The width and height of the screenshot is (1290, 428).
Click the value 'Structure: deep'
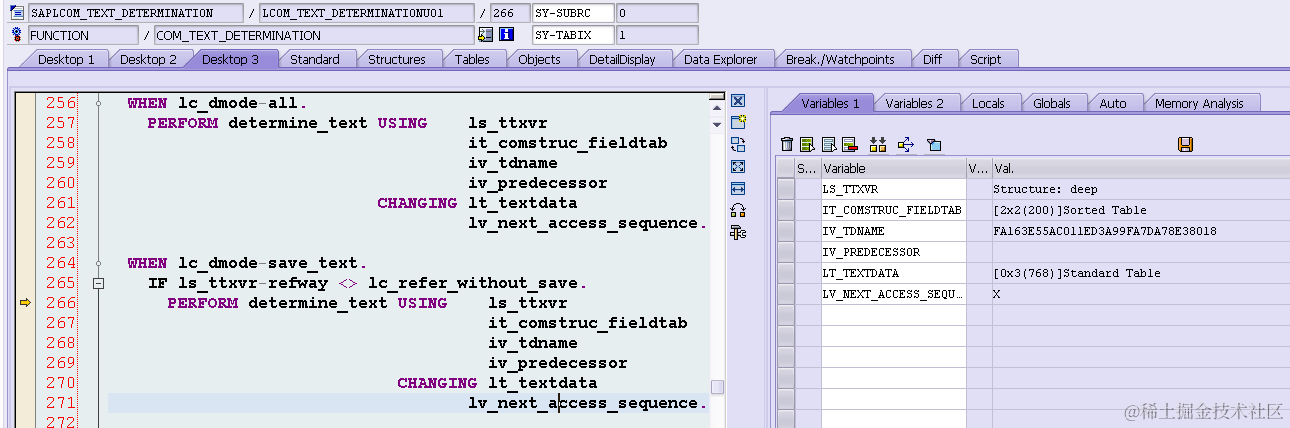coord(1045,189)
